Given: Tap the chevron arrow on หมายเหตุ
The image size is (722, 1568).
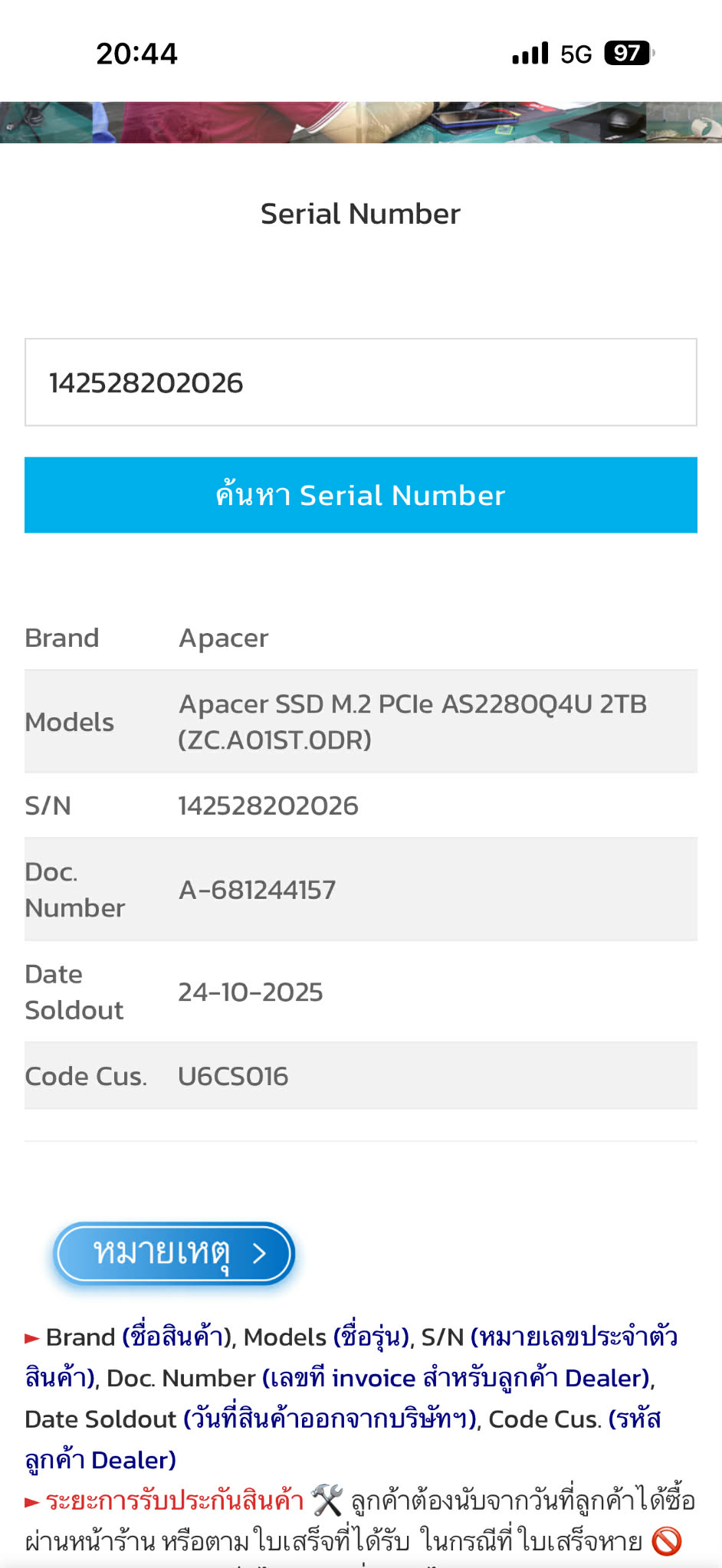Looking at the screenshot, I should pyautogui.click(x=260, y=1253).
